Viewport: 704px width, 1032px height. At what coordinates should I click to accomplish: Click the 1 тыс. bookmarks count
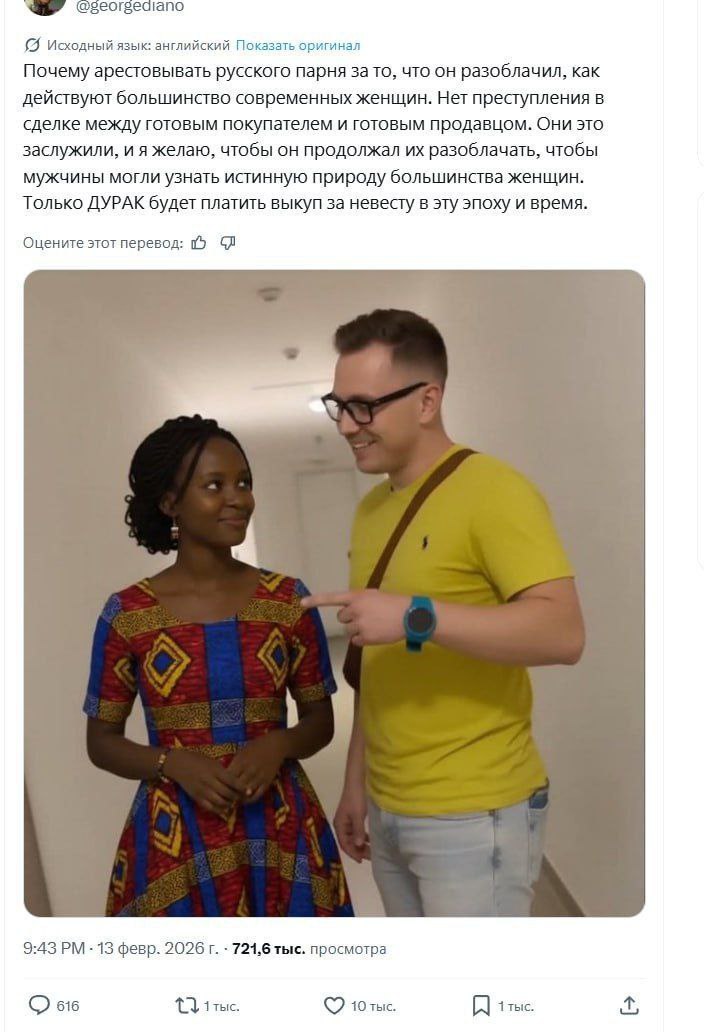pos(516,1006)
